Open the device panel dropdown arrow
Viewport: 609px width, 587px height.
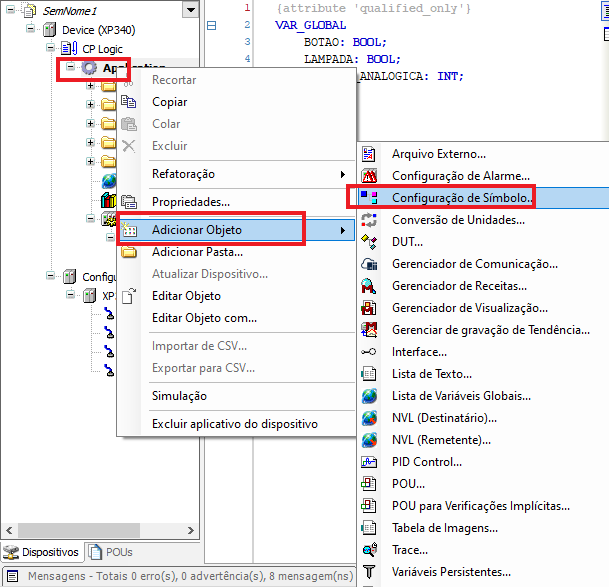[x=190, y=10]
